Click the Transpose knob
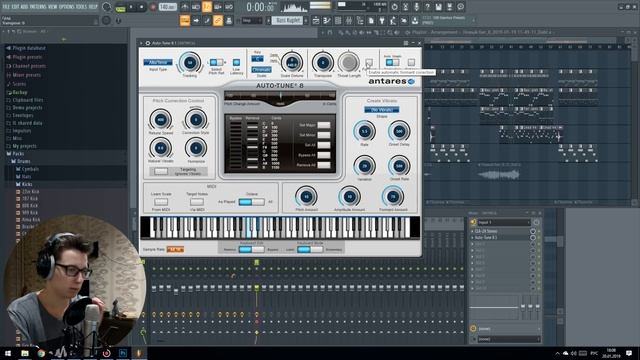640x360 pixels. point(322,63)
